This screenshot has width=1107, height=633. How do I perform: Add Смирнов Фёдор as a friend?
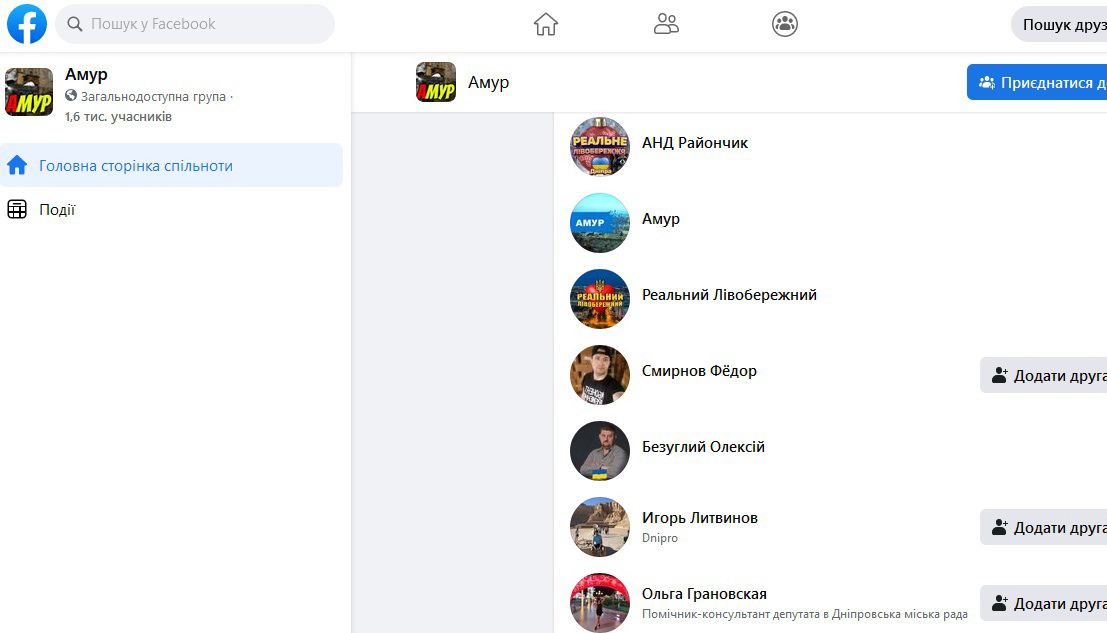tap(1043, 375)
